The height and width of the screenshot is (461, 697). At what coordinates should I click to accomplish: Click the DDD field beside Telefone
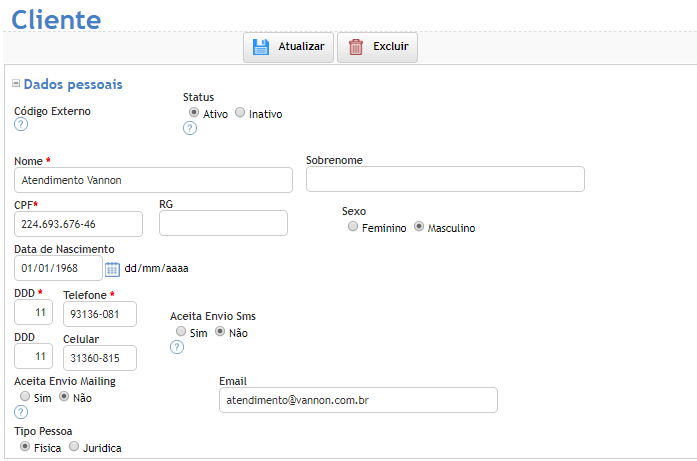[33, 312]
